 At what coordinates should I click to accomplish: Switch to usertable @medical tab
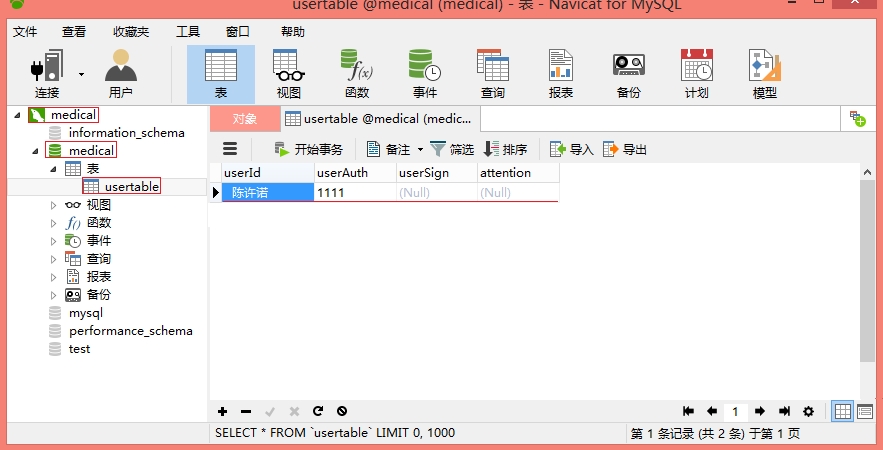click(380, 119)
